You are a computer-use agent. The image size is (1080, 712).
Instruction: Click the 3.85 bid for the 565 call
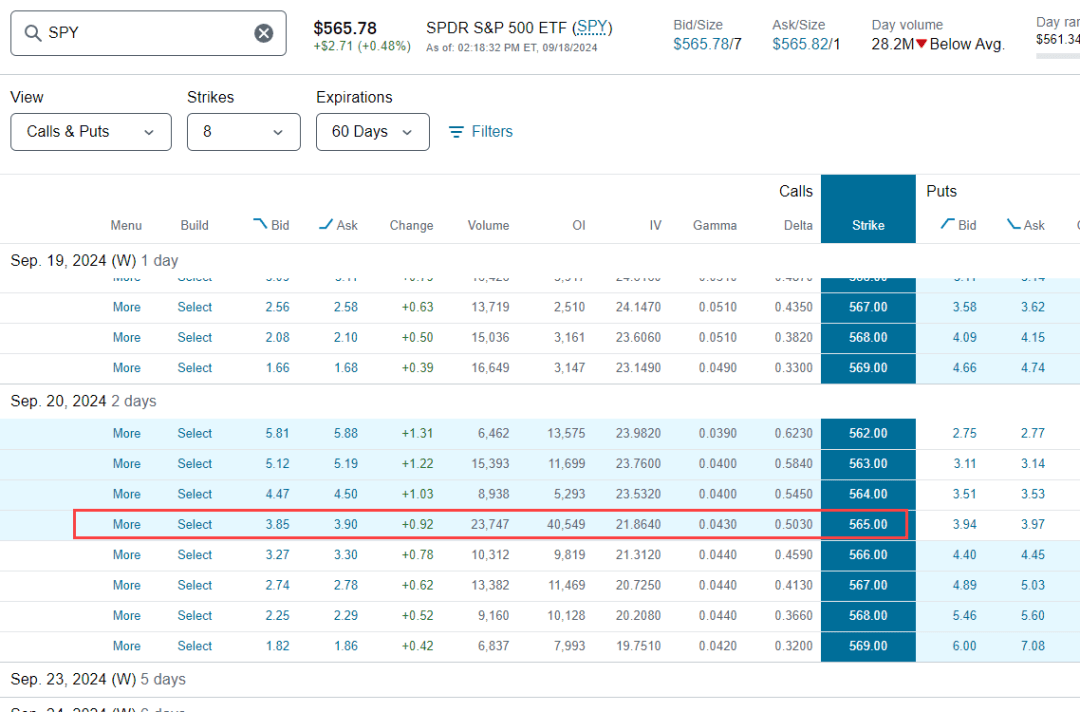coord(278,524)
